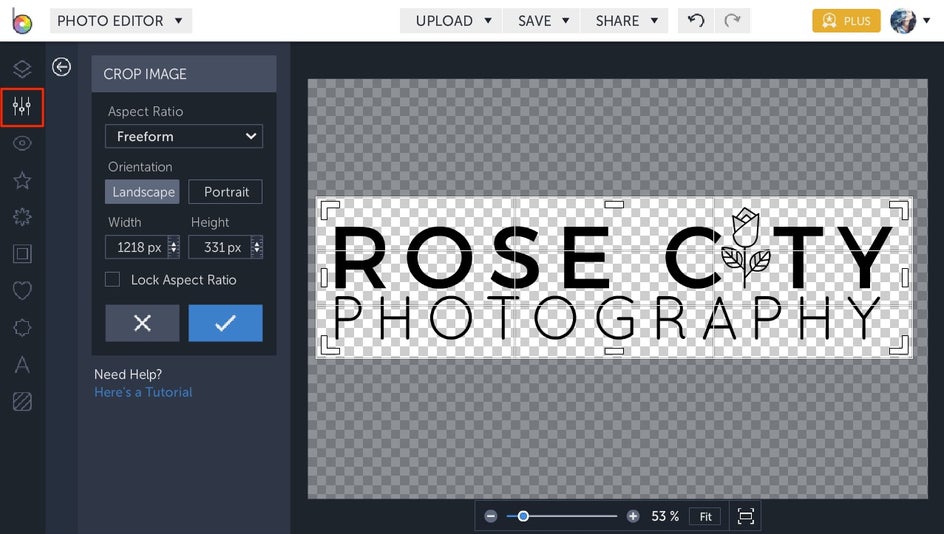Screen dimensions: 944x534
Task: Open the Here's a Tutorial link
Action: 143,392
